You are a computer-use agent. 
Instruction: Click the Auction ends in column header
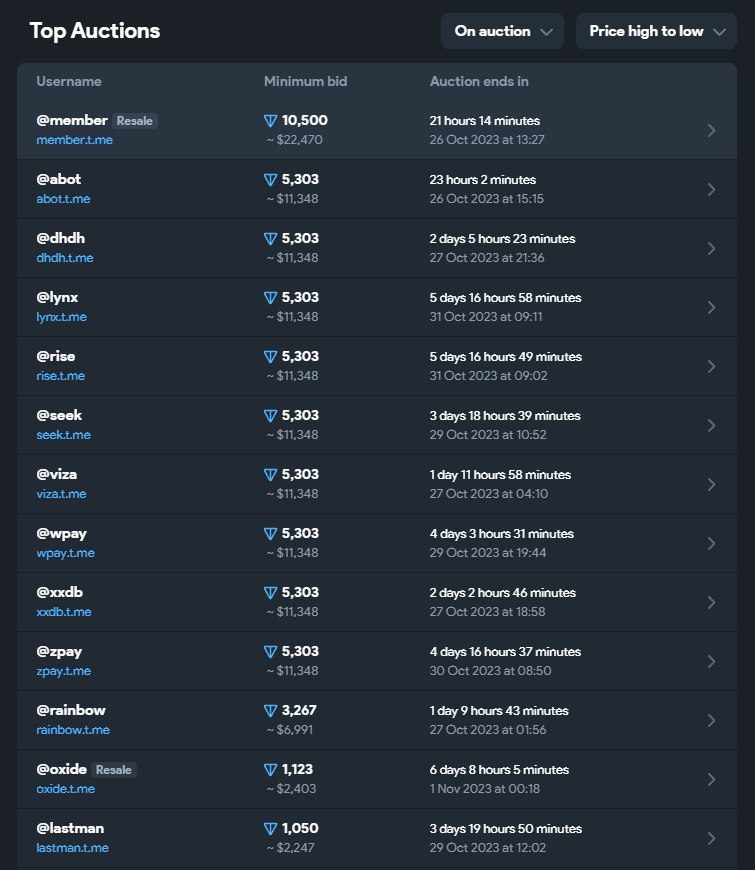click(479, 81)
